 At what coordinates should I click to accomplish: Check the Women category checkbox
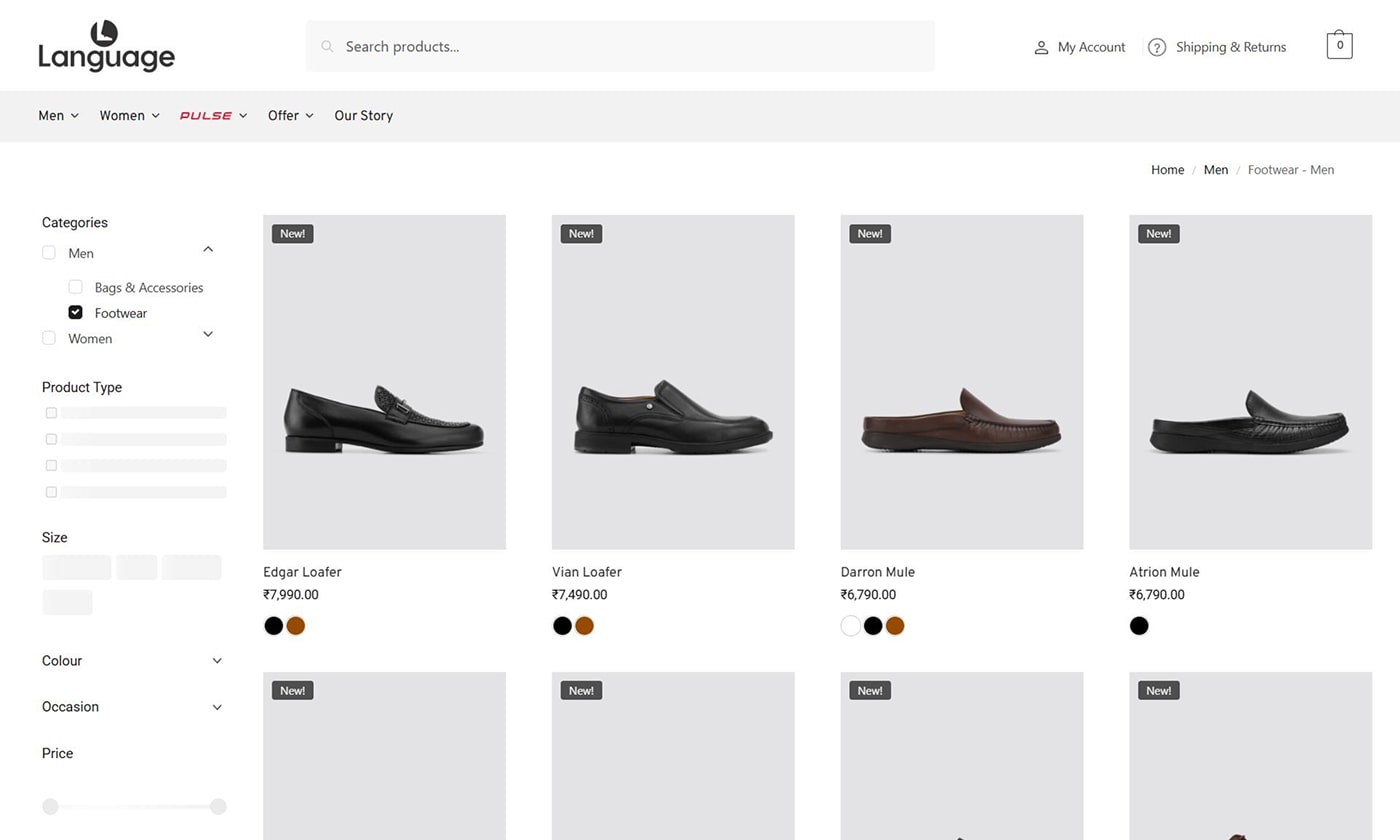click(49, 338)
